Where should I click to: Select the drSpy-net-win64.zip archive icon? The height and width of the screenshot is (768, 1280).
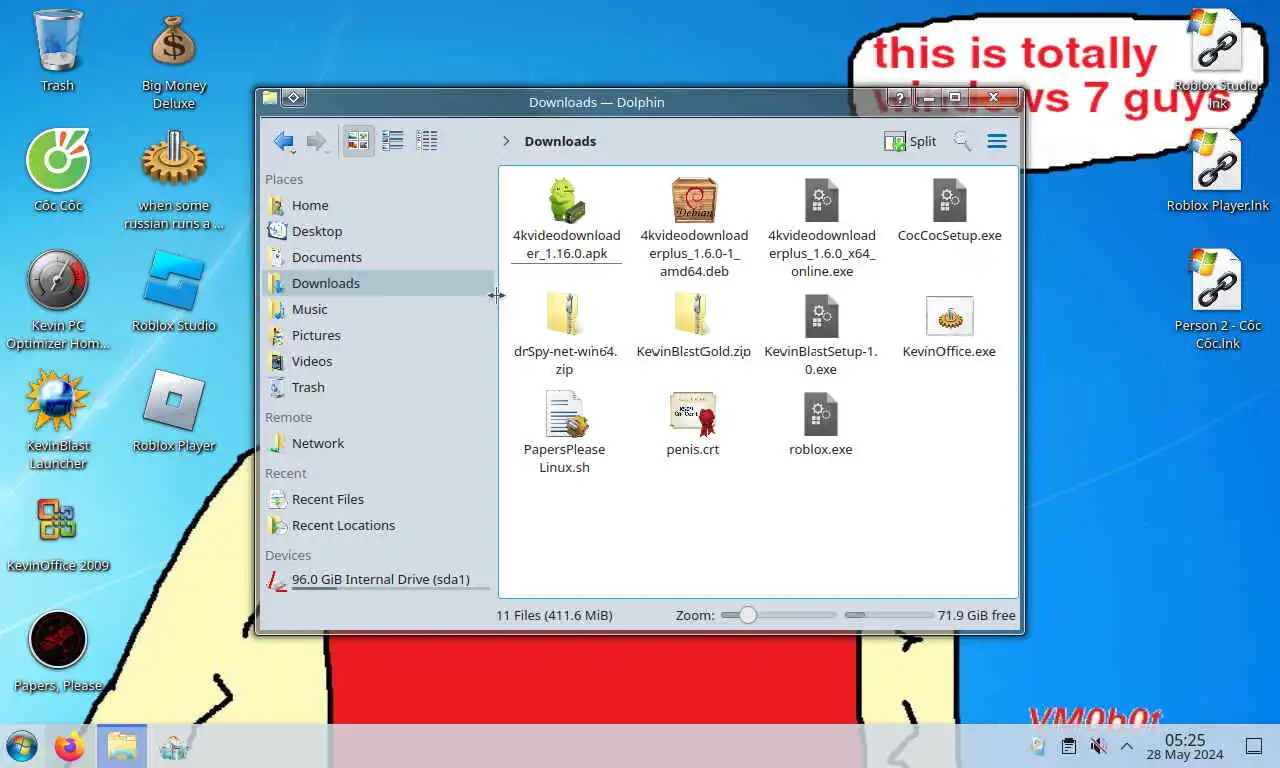click(x=566, y=315)
